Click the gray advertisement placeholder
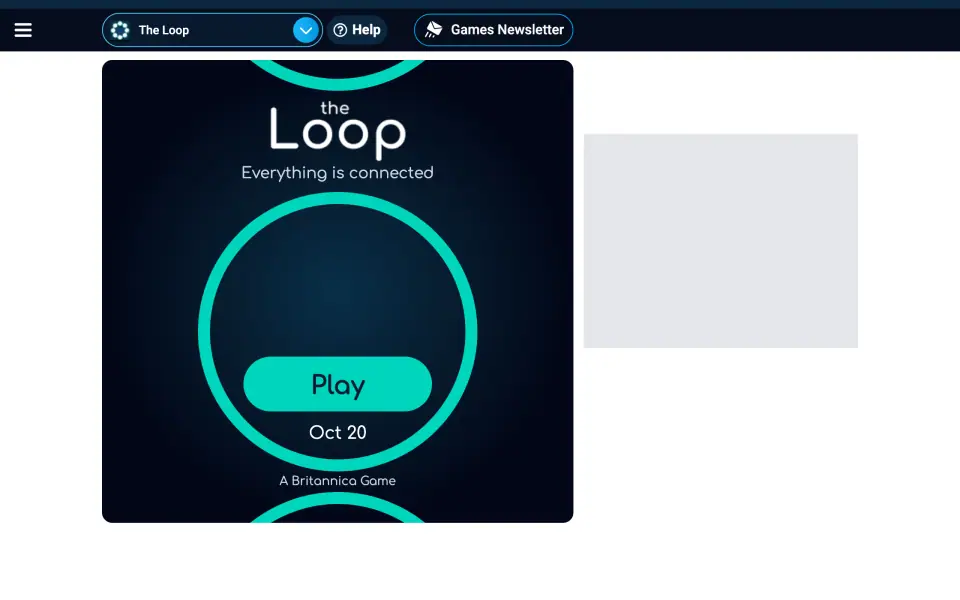The height and width of the screenshot is (600, 960). [721, 241]
